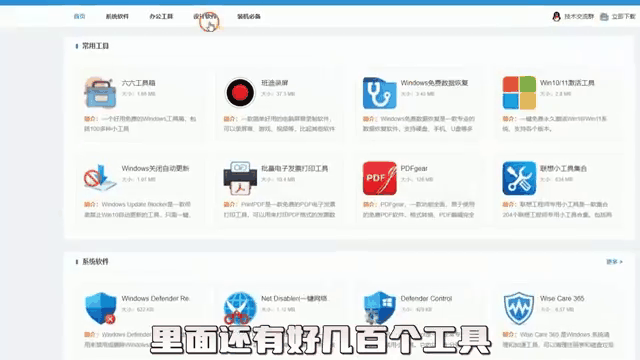
Task: Open the 装机必备 tab
Action: [x=249, y=16]
